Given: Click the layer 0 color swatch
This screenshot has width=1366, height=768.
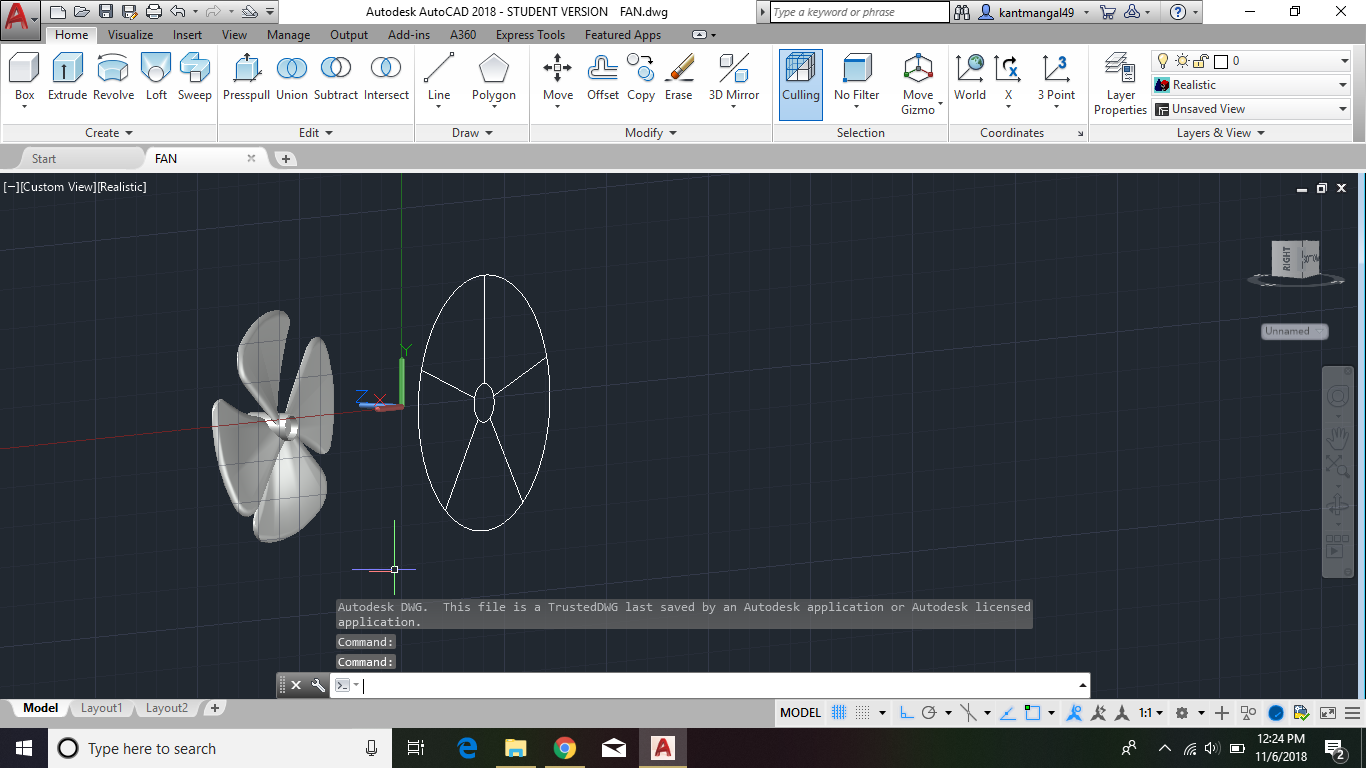Looking at the screenshot, I should (1221, 61).
